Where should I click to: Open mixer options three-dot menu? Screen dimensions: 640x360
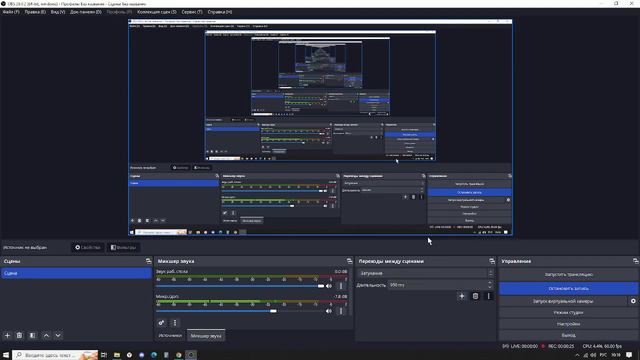[175, 322]
